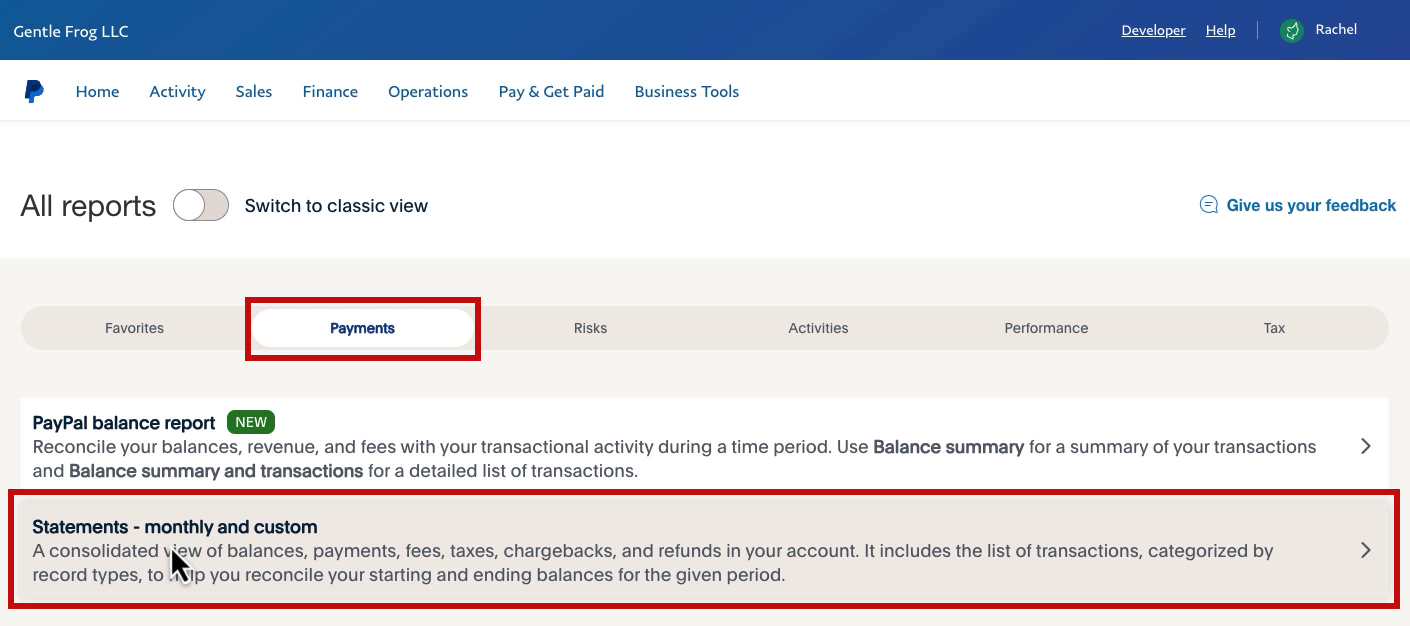Open the Sales menu
Image resolution: width=1410 pixels, height=626 pixels.
click(x=254, y=92)
